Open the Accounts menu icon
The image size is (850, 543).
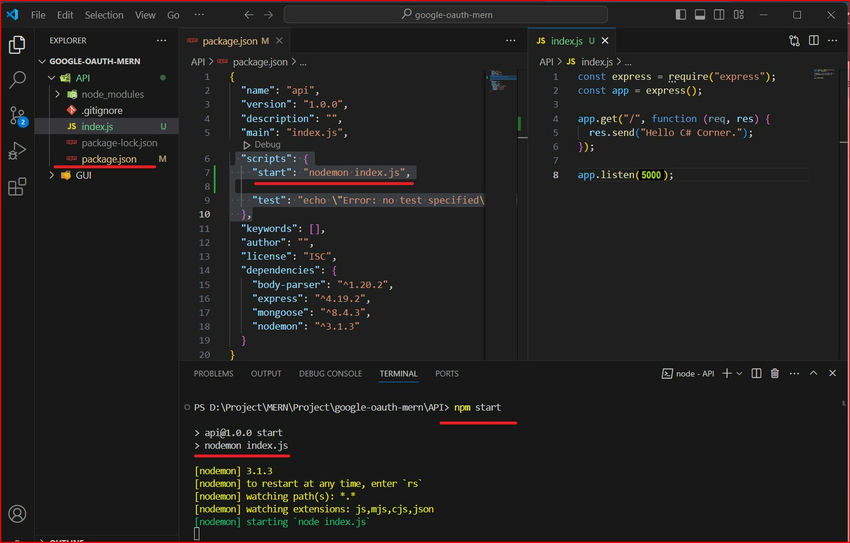pos(17,513)
